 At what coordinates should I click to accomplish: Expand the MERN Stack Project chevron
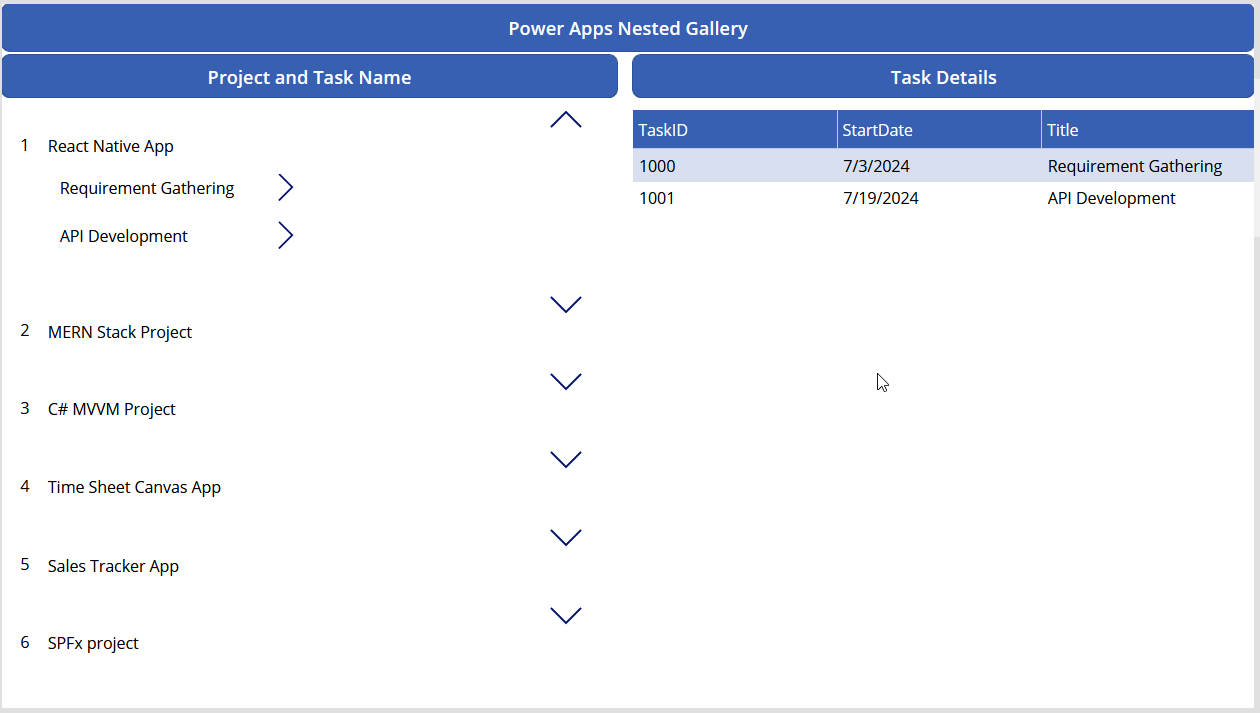[566, 304]
